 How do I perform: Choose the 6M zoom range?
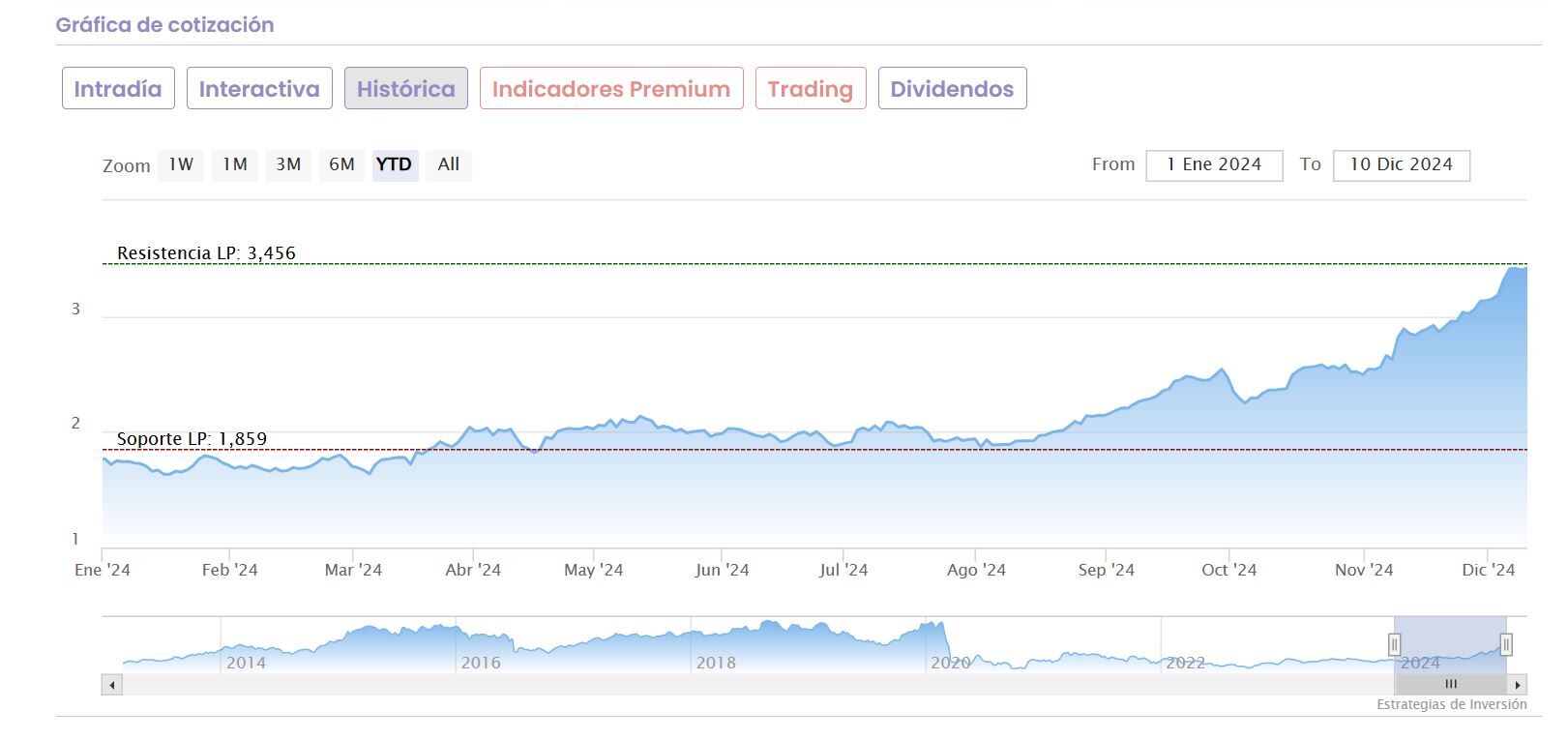(x=341, y=164)
